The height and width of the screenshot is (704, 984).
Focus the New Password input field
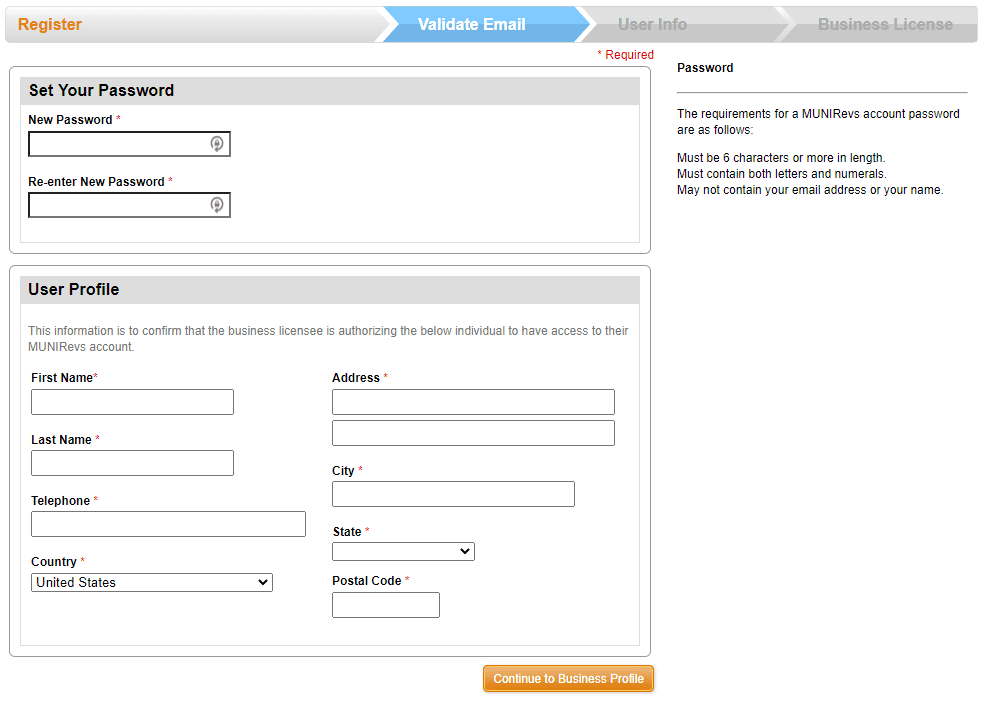(118, 144)
